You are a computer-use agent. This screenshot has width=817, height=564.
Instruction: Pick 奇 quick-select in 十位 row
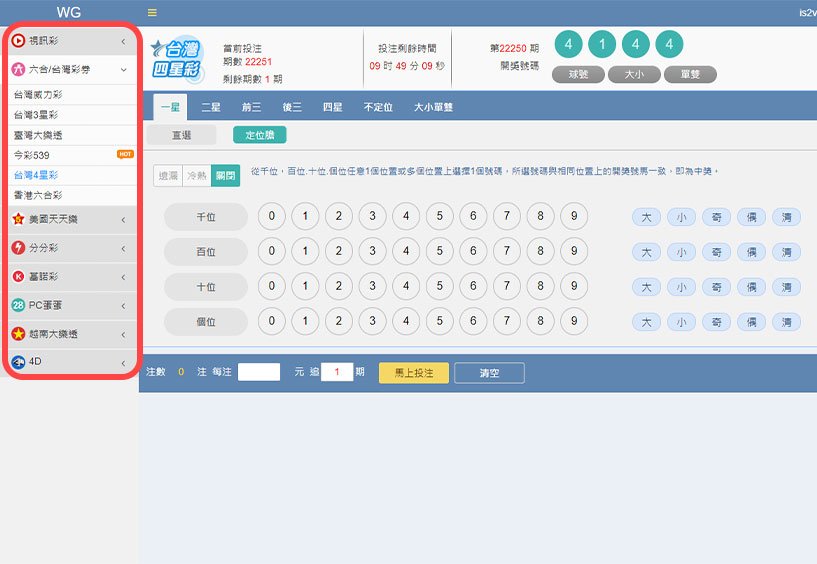pyautogui.click(x=716, y=287)
